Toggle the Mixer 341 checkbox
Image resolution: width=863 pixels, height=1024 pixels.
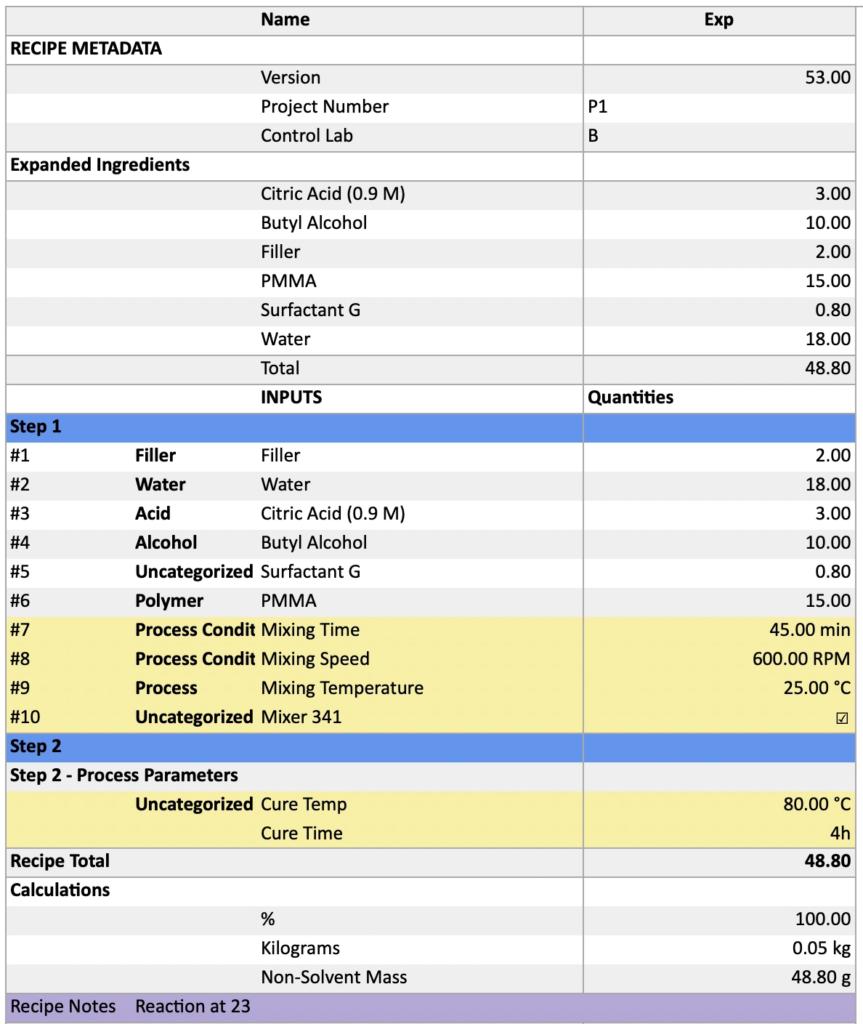841,718
